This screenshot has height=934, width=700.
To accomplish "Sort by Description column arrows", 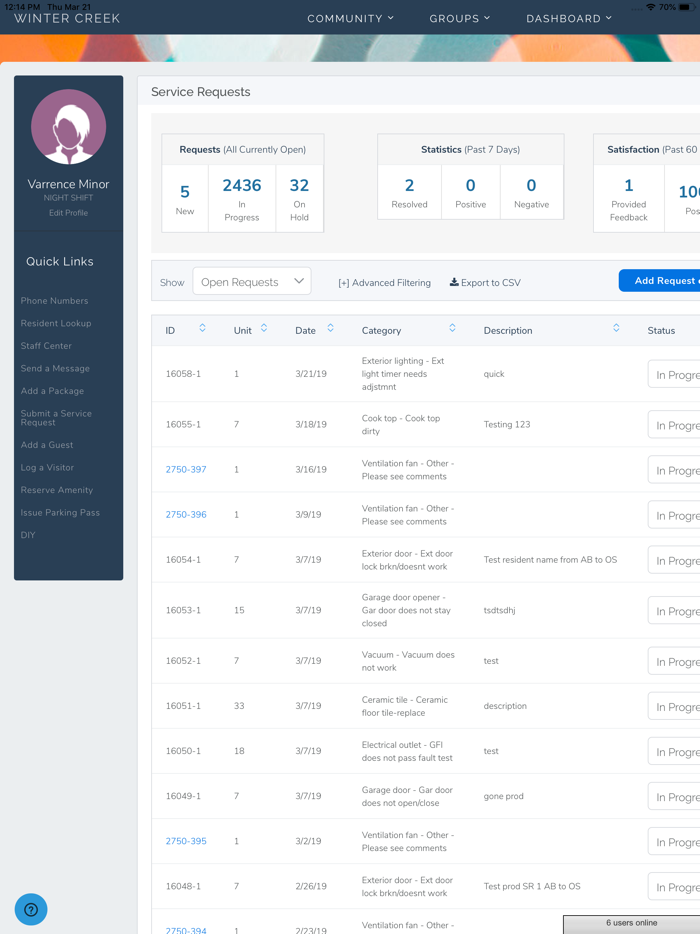I will [x=616, y=329].
